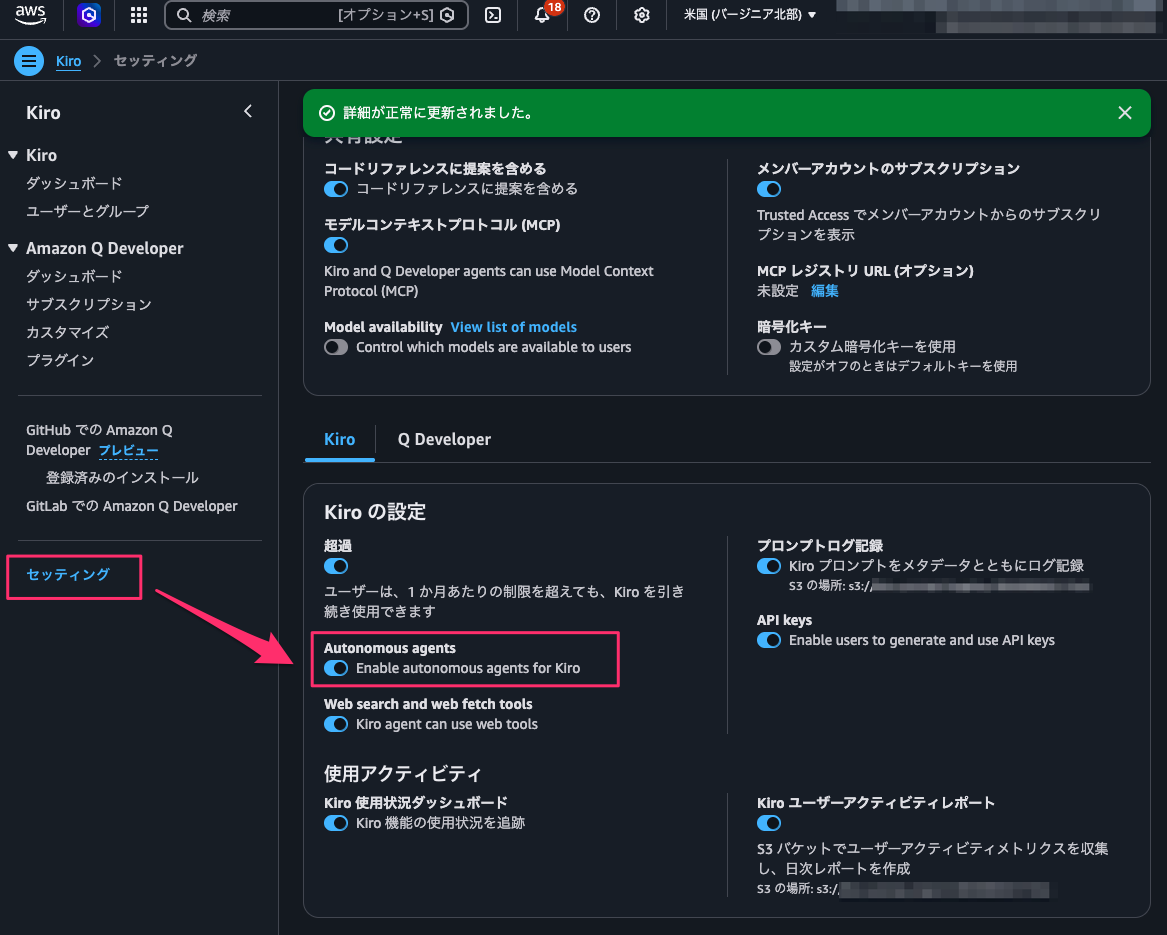
Task: Click 編集 for MCP registry URL
Action: point(825,290)
